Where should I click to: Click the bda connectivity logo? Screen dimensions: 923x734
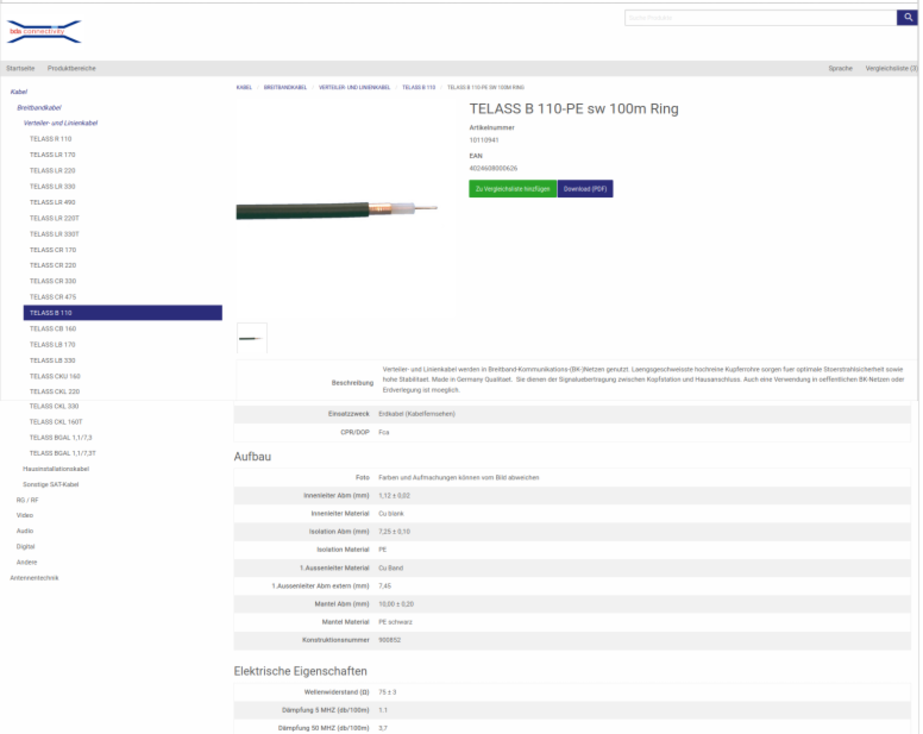pos(43,32)
